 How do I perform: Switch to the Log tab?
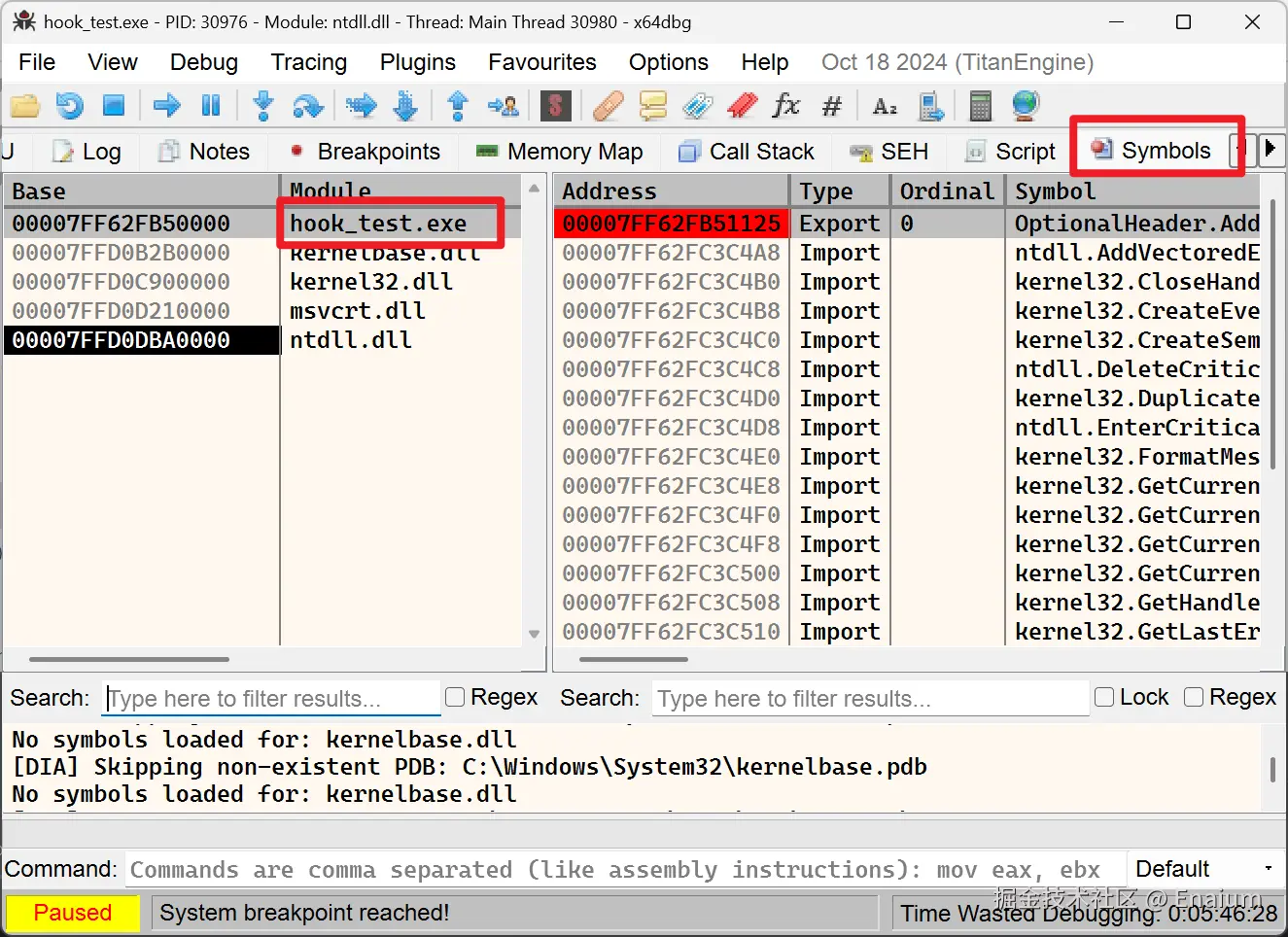click(x=87, y=152)
